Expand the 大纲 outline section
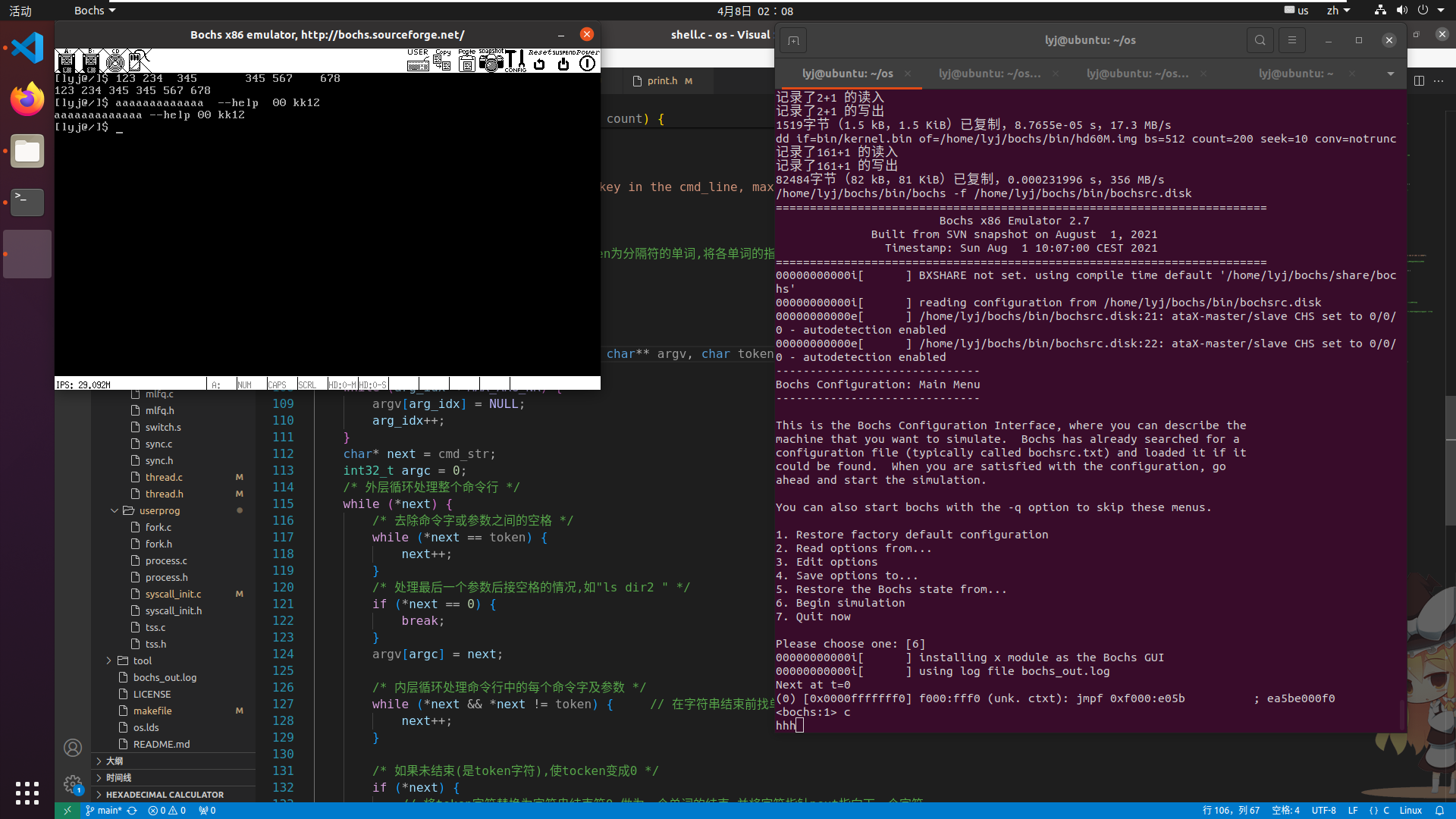Image resolution: width=1456 pixels, height=819 pixels. (174, 761)
